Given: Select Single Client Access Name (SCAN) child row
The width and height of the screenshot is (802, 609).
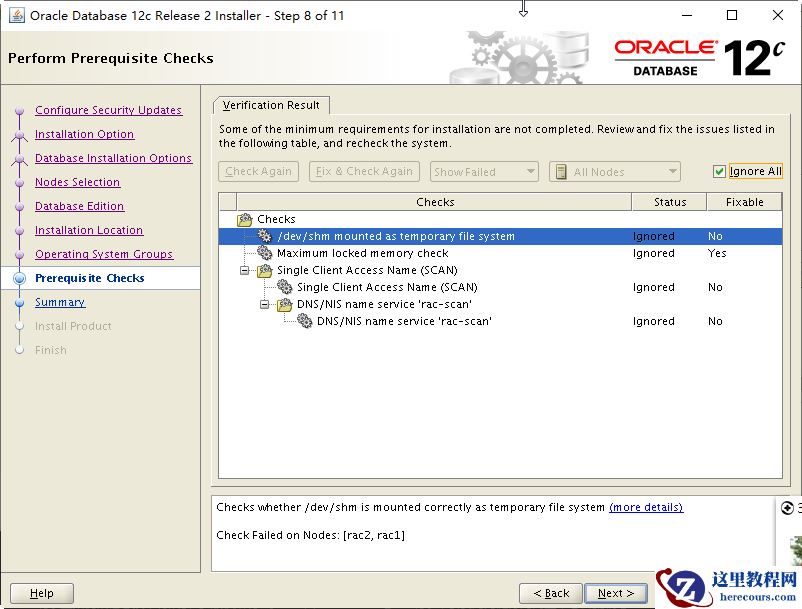Looking at the screenshot, I should (x=500, y=287).
